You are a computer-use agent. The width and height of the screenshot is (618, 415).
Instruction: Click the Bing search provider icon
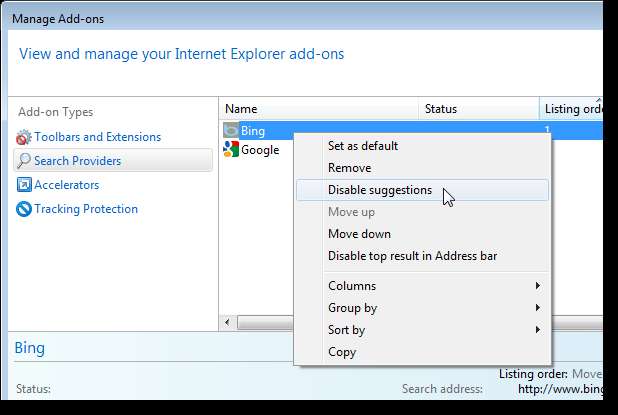pos(231,130)
